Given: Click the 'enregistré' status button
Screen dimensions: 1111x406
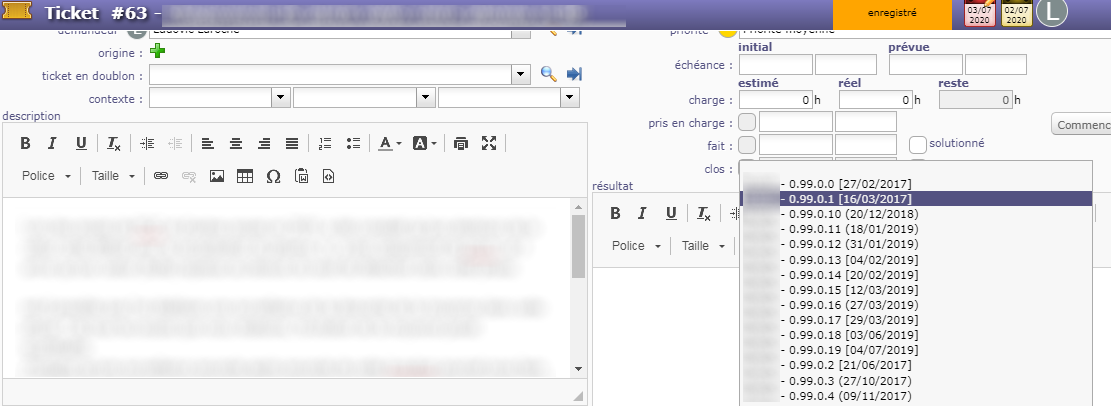Looking at the screenshot, I should pos(892,13).
